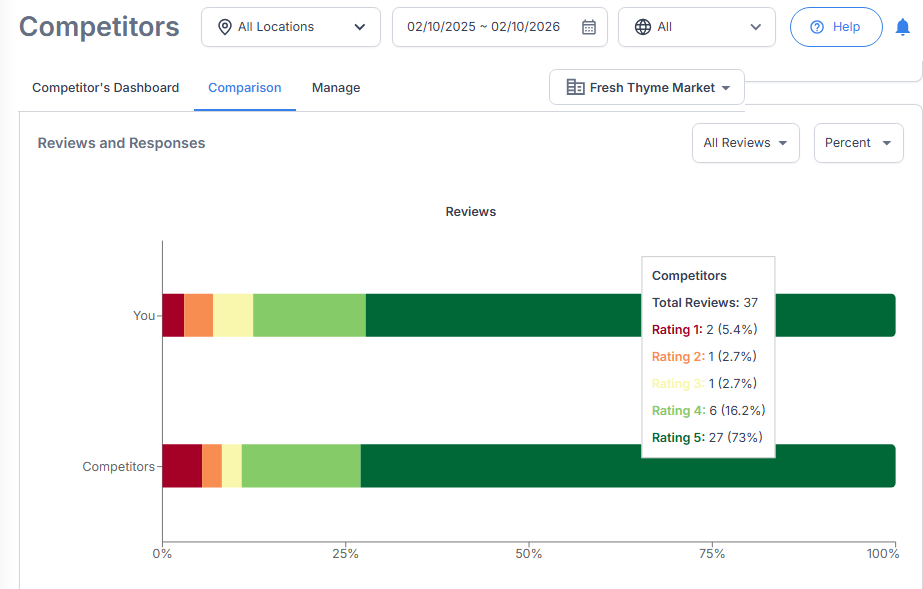This screenshot has width=923, height=589.
Task: Click the dark red Rating 1 segment of You bar
Action: click(x=173, y=315)
